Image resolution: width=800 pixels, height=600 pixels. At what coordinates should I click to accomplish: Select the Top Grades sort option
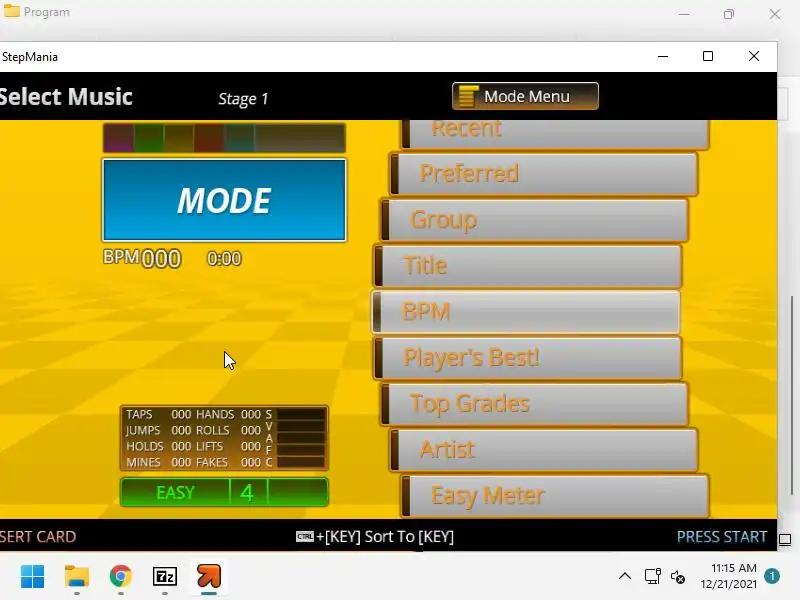coord(535,404)
